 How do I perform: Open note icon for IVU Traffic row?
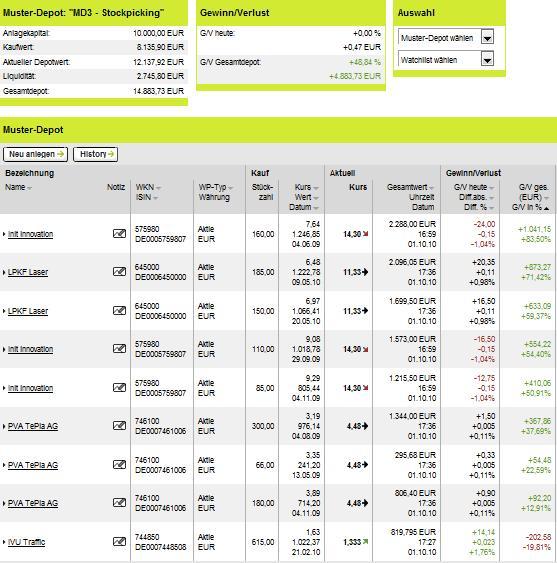click(119, 541)
